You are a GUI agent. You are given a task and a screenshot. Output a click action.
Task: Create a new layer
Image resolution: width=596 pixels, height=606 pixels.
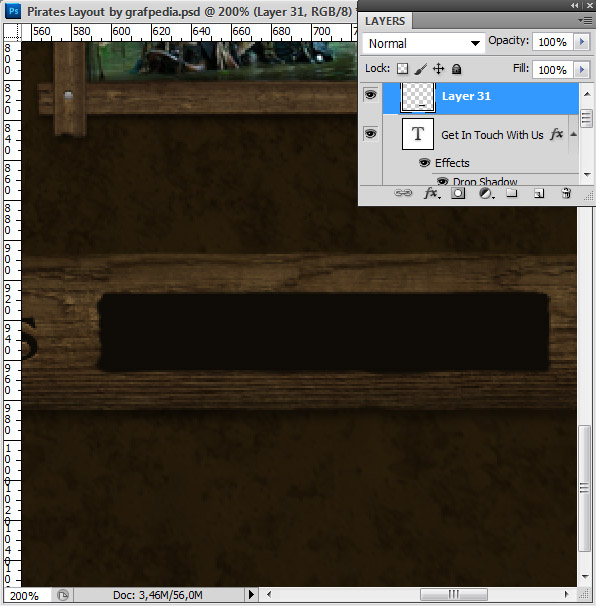point(539,193)
